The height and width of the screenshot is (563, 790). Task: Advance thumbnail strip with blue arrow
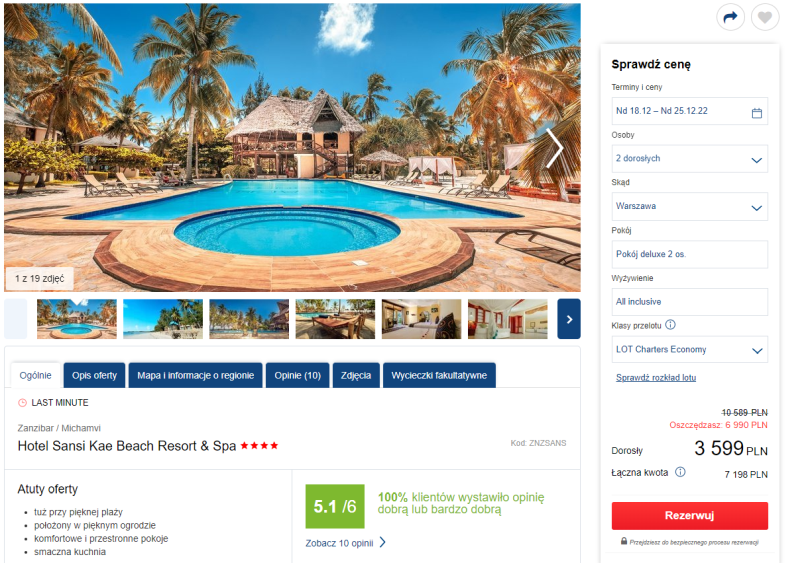coord(569,319)
